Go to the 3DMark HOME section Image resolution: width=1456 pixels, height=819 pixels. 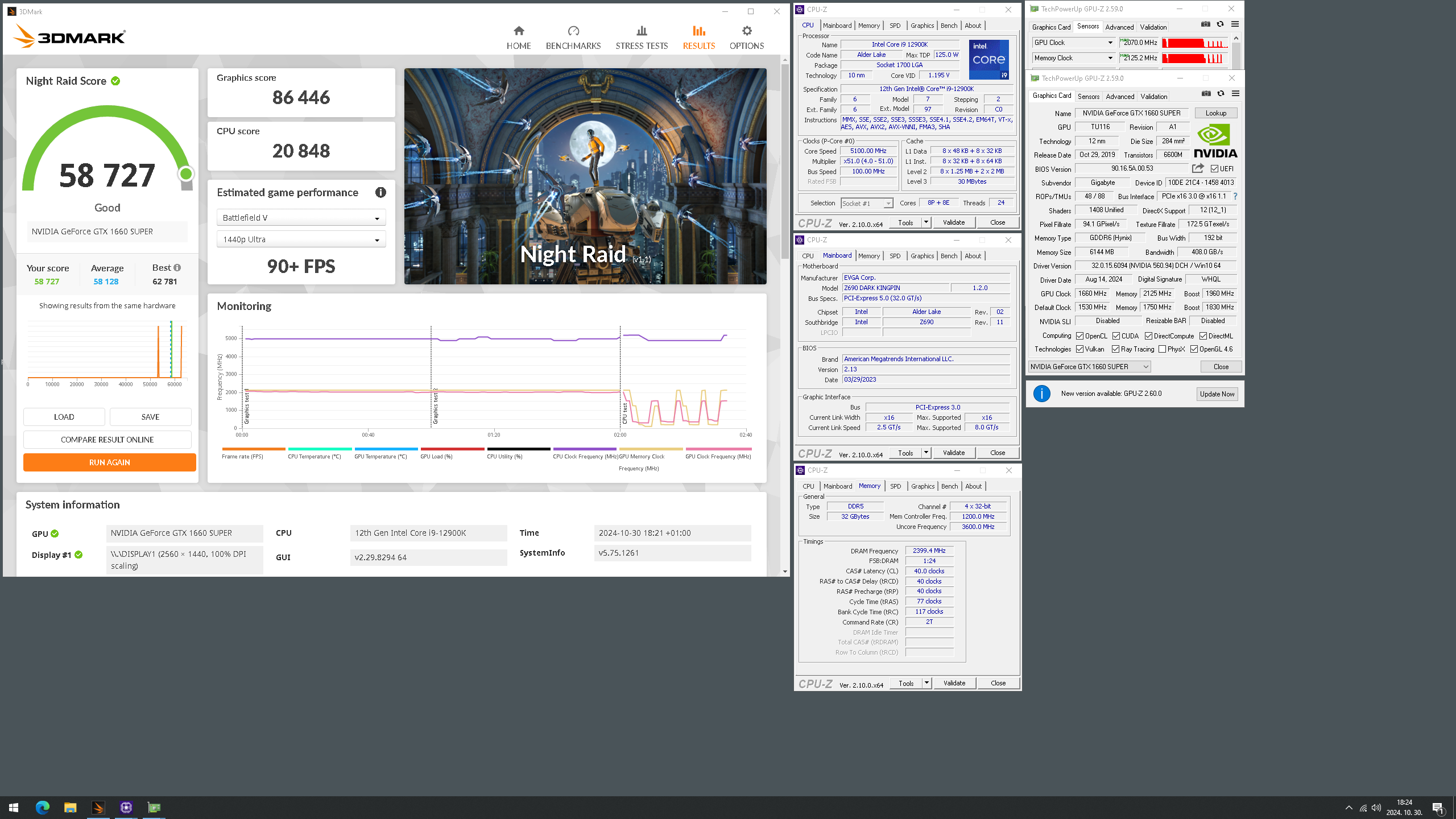[x=518, y=38]
